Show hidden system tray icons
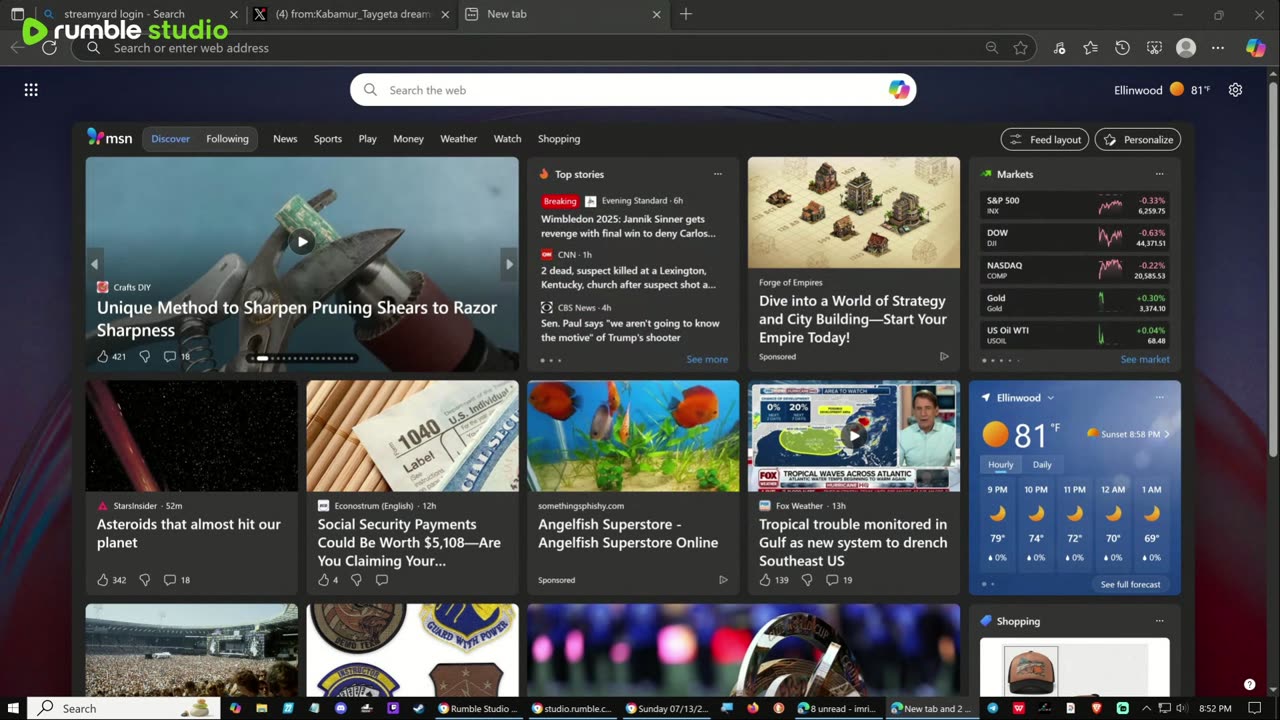This screenshot has height=720, width=1280. pos(1146,708)
